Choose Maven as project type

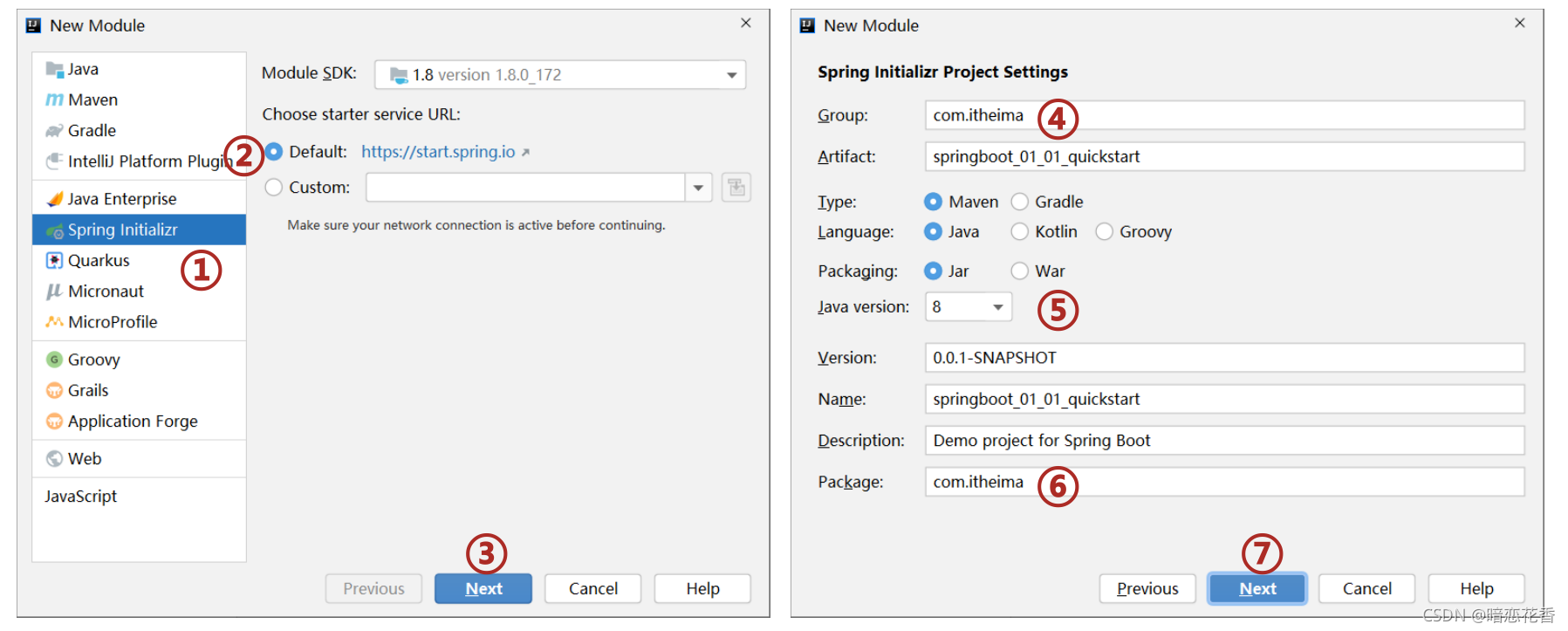click(x=933, y=202)
